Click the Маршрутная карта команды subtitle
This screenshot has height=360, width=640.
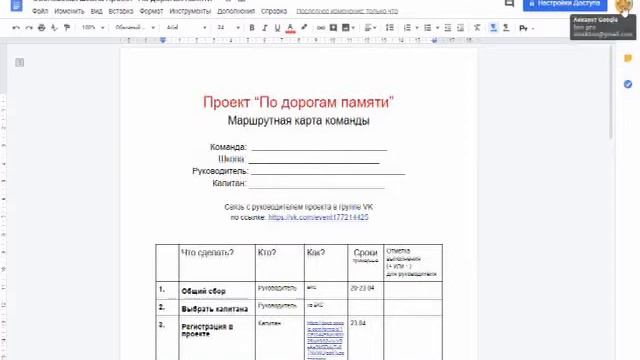point(298,121)
